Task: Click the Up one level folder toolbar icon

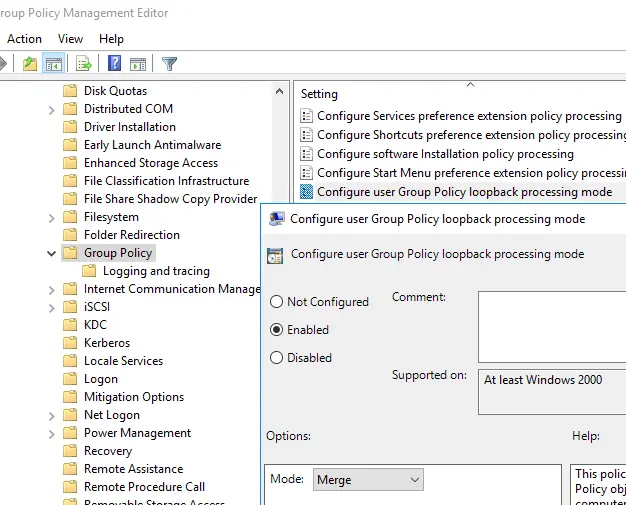Action: (x=30, y=63)
